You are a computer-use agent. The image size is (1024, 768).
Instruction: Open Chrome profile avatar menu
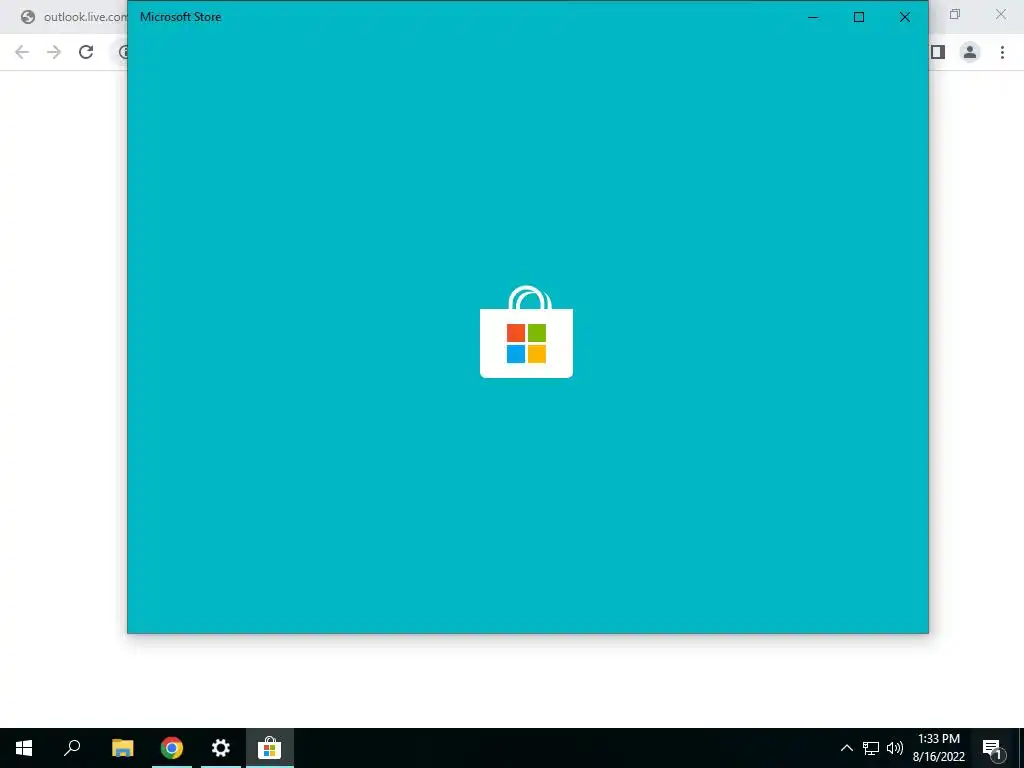[970, 52]
